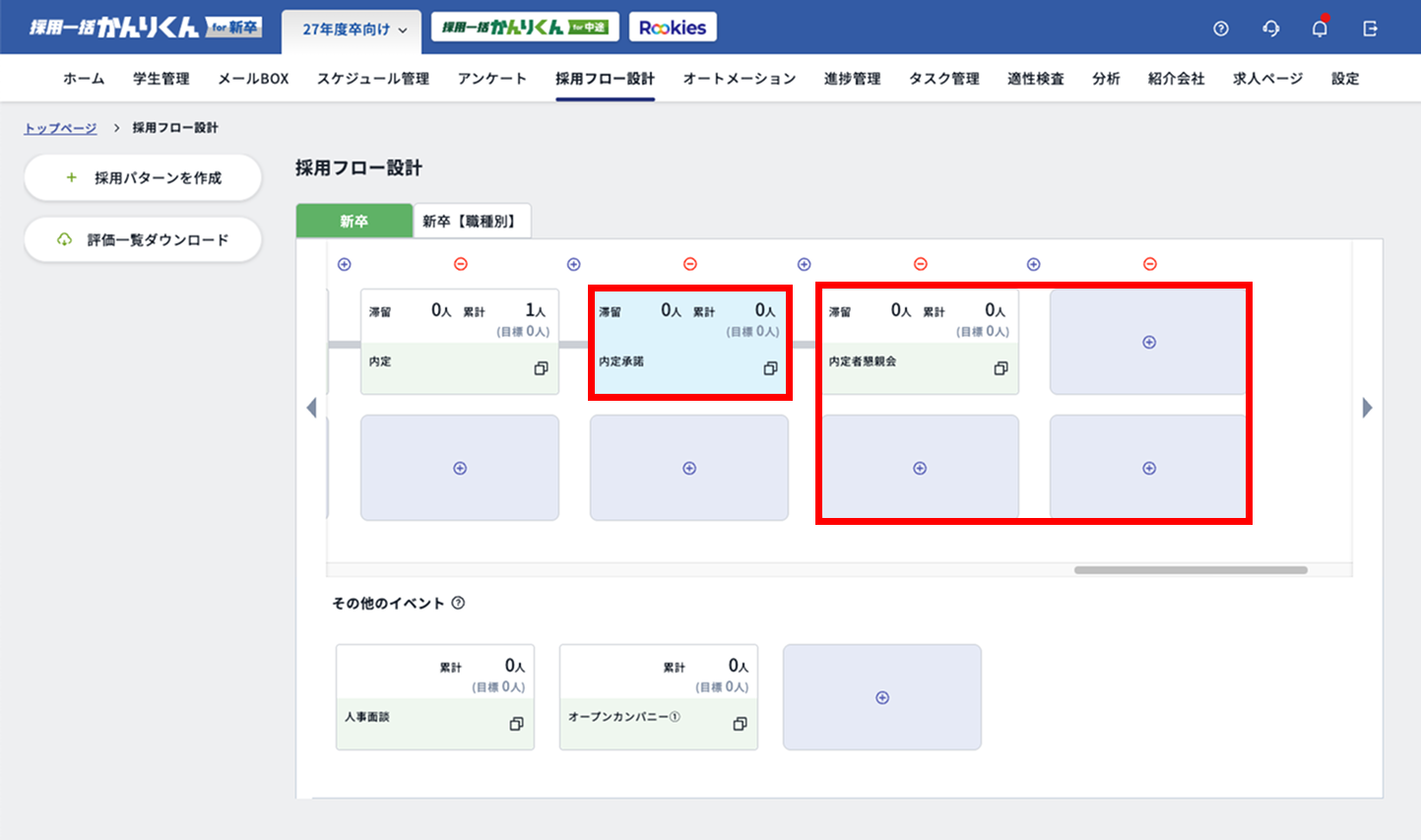The height and width of the screenshot is (840, 1421).
Task: Click the help question mark icon in header
Action: coord(1221,29)
